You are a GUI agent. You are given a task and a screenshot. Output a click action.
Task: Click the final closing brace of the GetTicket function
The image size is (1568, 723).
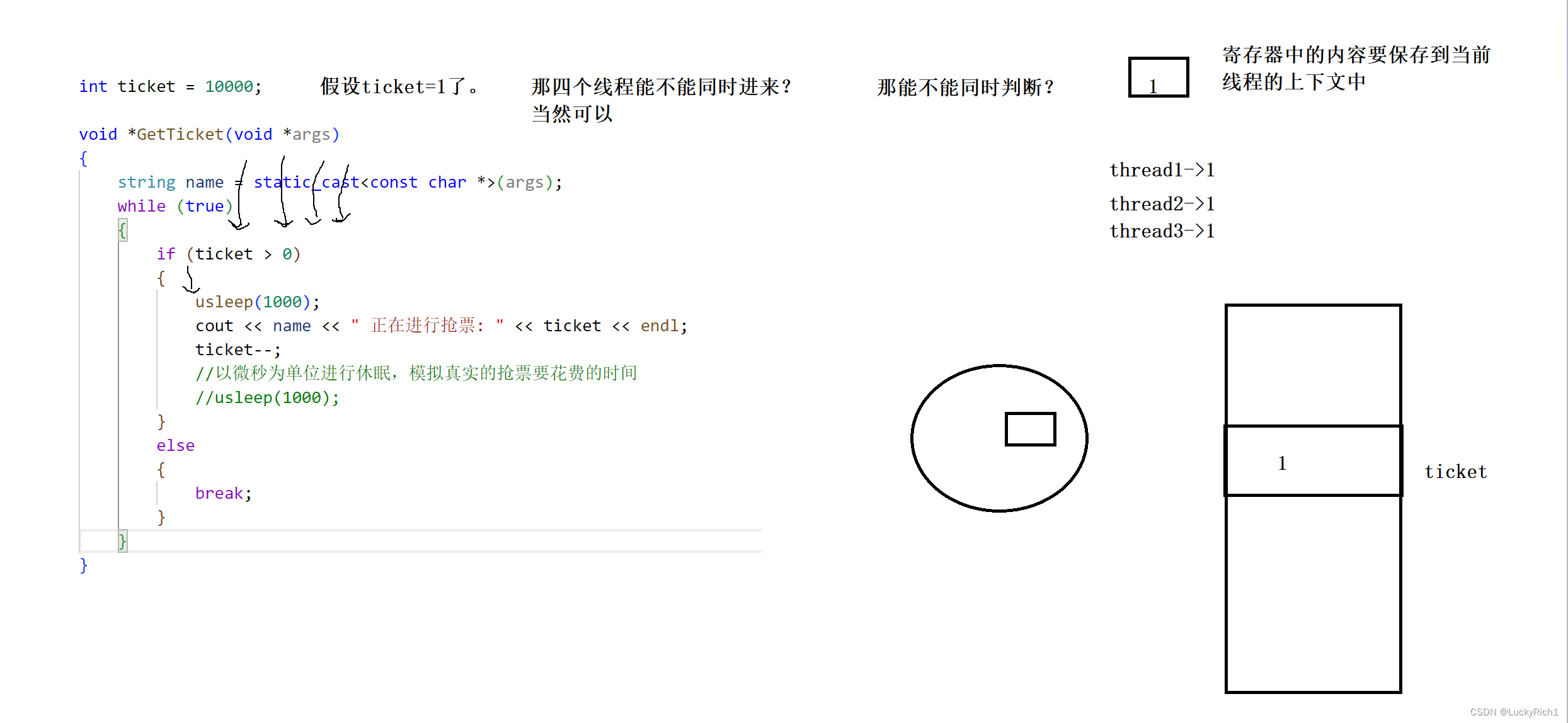(x=83, y=565)
